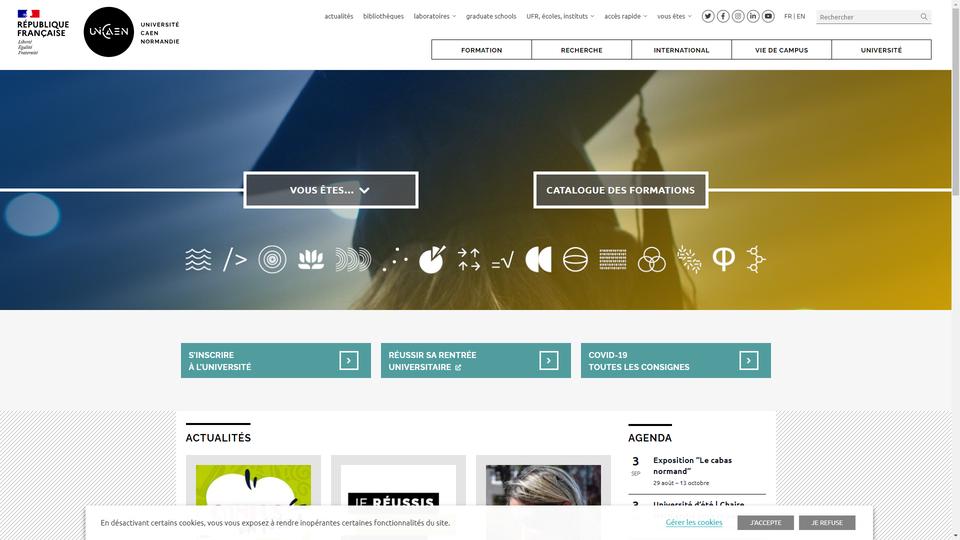Select the pie chart discipline icon
Screen dimensions: 960x540
pyautogui.click(x=432, y=260)
